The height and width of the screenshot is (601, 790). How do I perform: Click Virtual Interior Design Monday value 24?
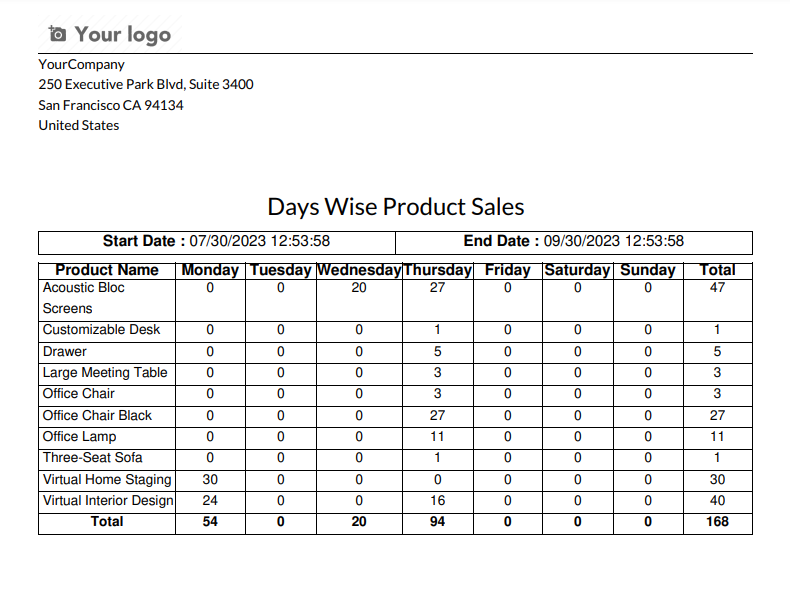pyautogui.click(x=210, y=501)
